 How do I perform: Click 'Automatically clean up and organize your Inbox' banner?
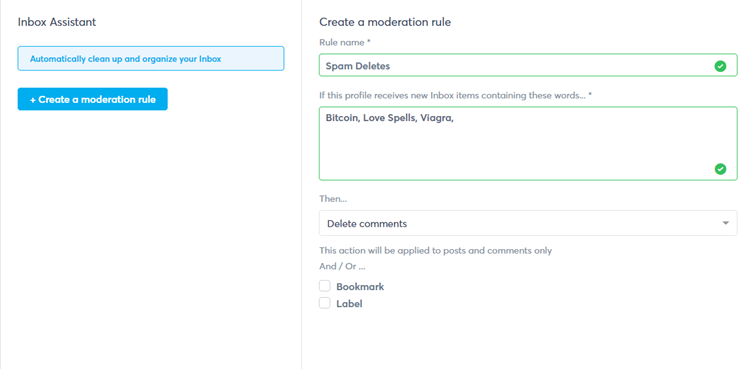[x=151, y=59]
